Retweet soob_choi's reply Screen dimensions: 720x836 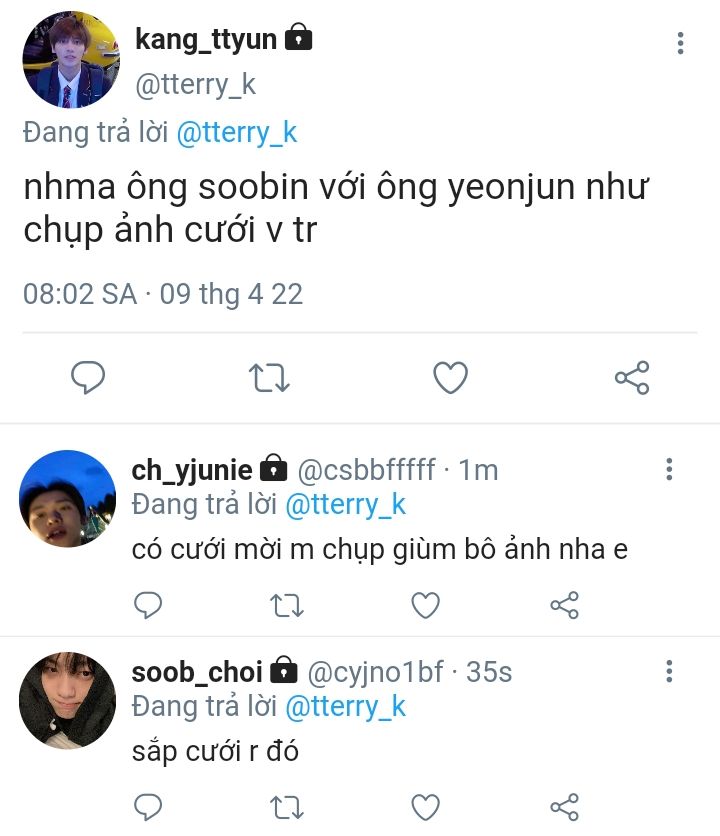click(286, 806)
